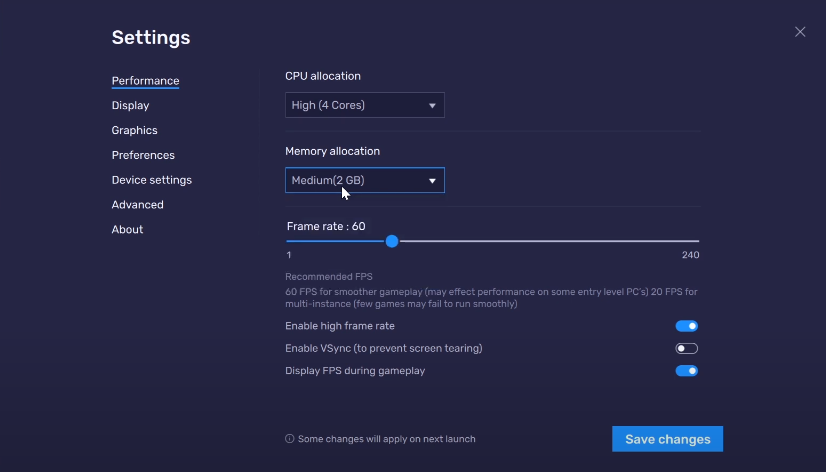The height and width of the screenshot is (472, 826).
Task: Switch to the Graphics section
Action: click(x=134, y=130)
